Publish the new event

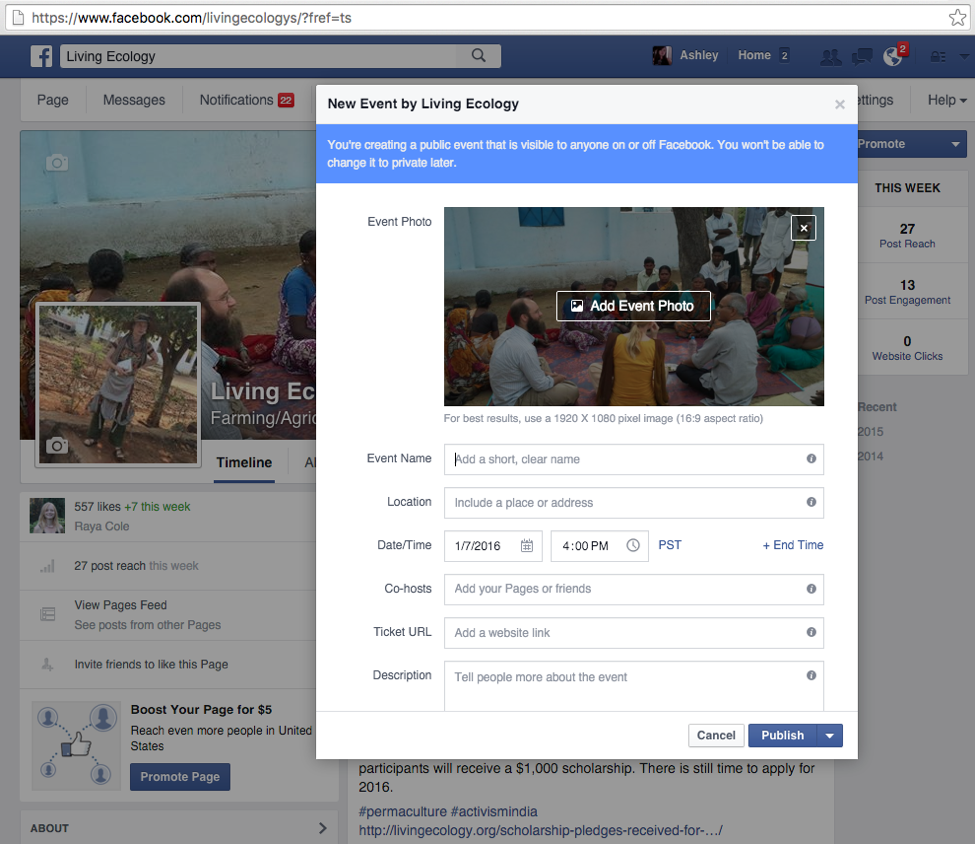point(782,735)
